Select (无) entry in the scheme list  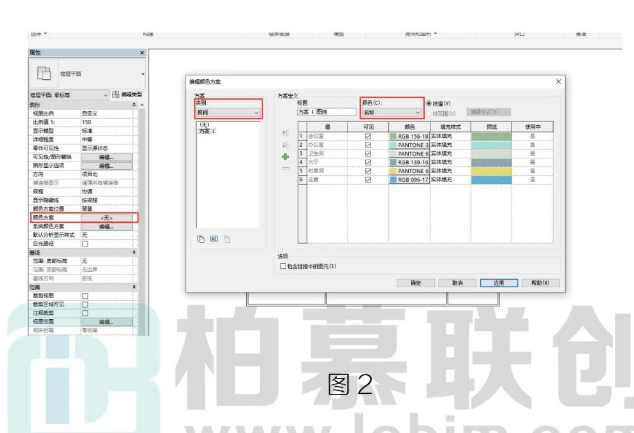coord(205,125)
